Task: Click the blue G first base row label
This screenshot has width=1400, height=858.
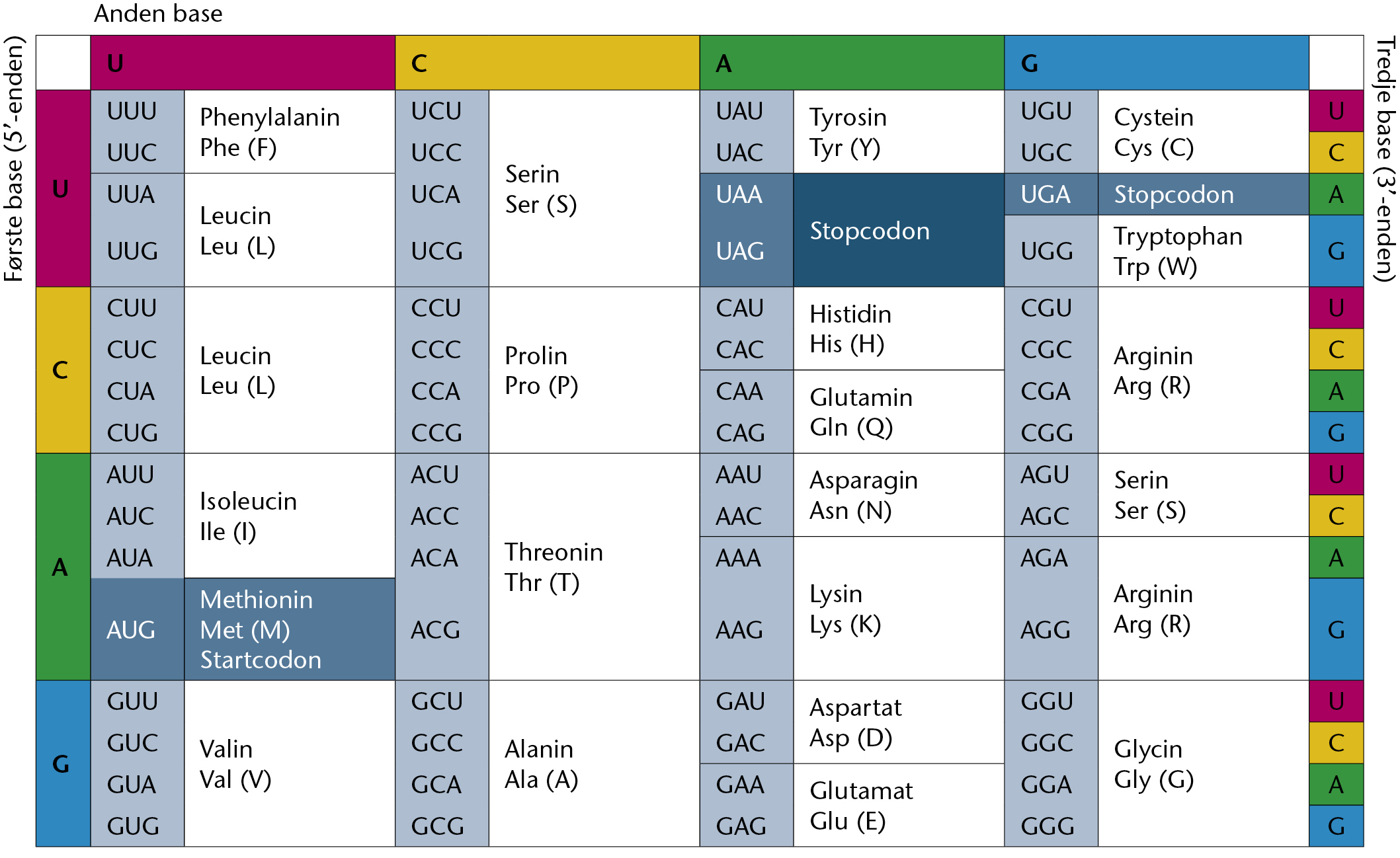Action: pyautogui.click(x=63, y=763)
